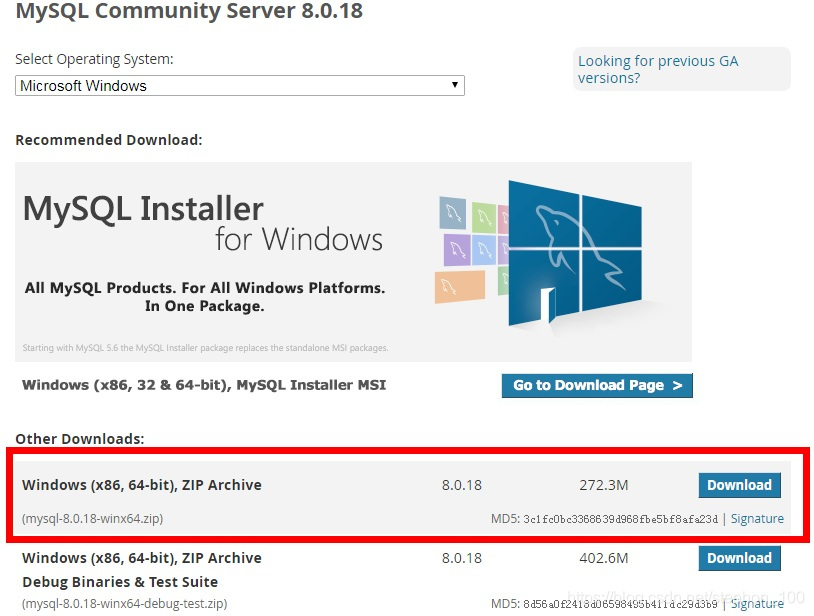Click the MD5 hash of the debug-test archive
The image size is (814, 616).
pos(620,604)
